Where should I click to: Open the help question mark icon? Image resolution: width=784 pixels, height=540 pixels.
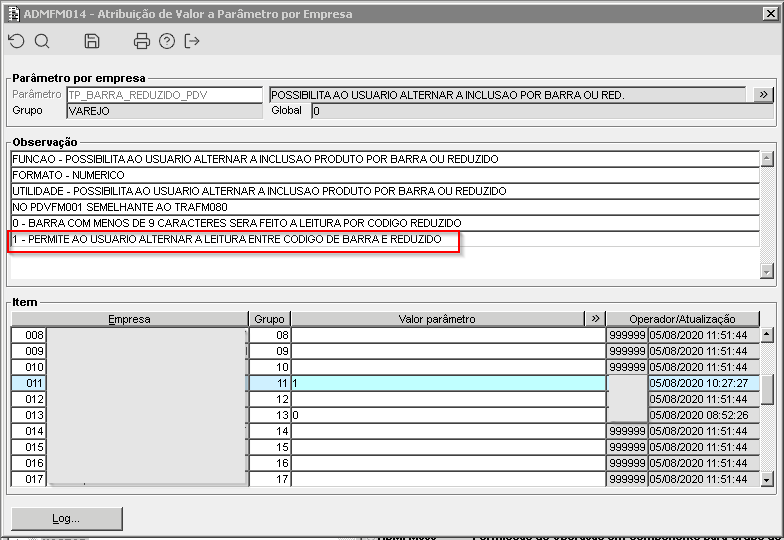pos(166,41)
